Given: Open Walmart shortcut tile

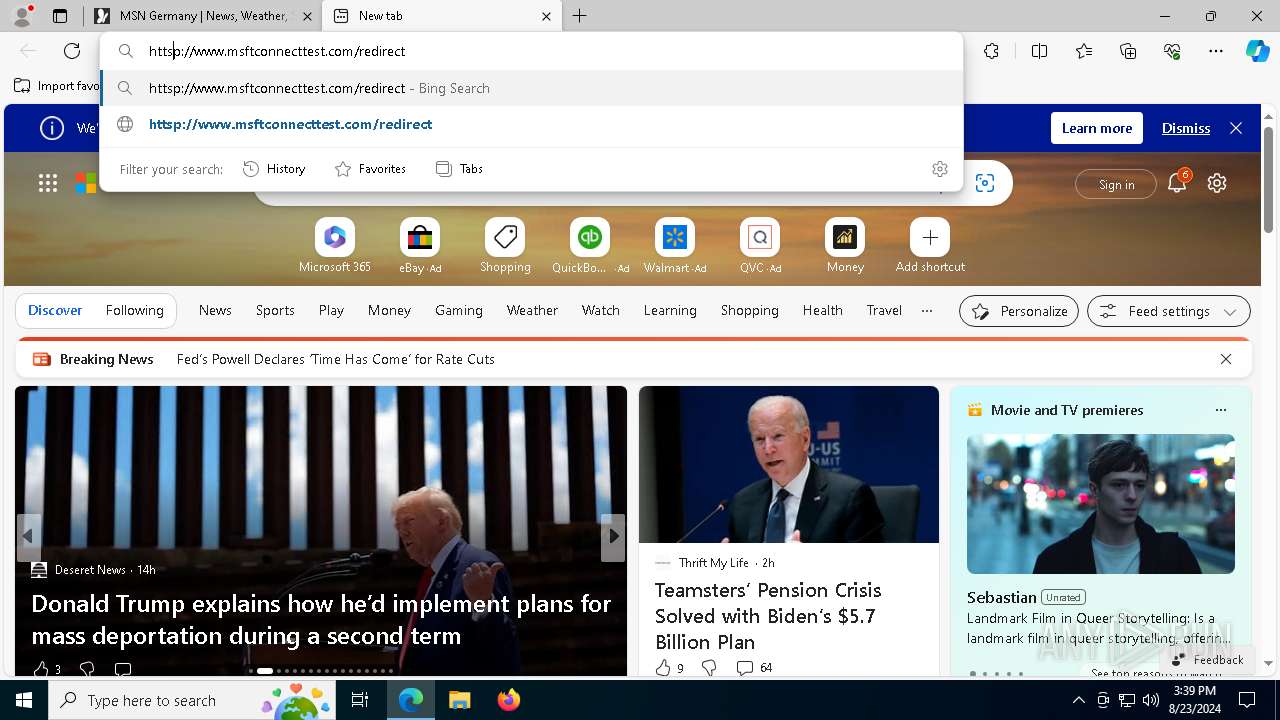Looking at the screenshot, I should click(x=675, y=246).
